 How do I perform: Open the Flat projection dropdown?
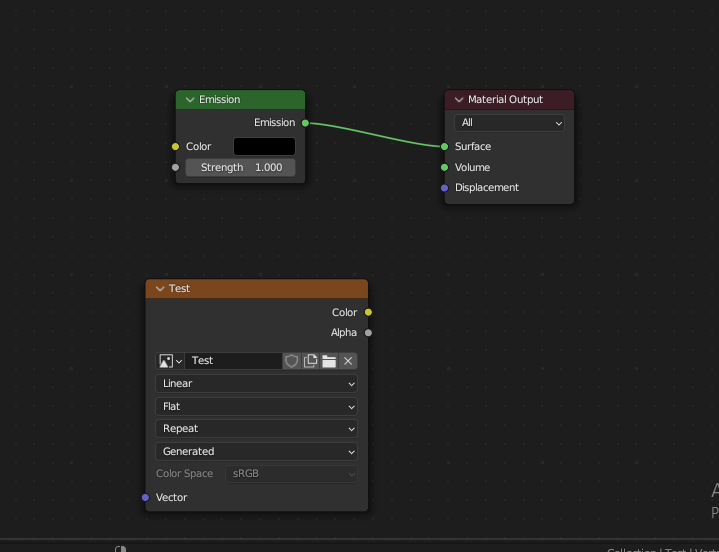point(256,407)
